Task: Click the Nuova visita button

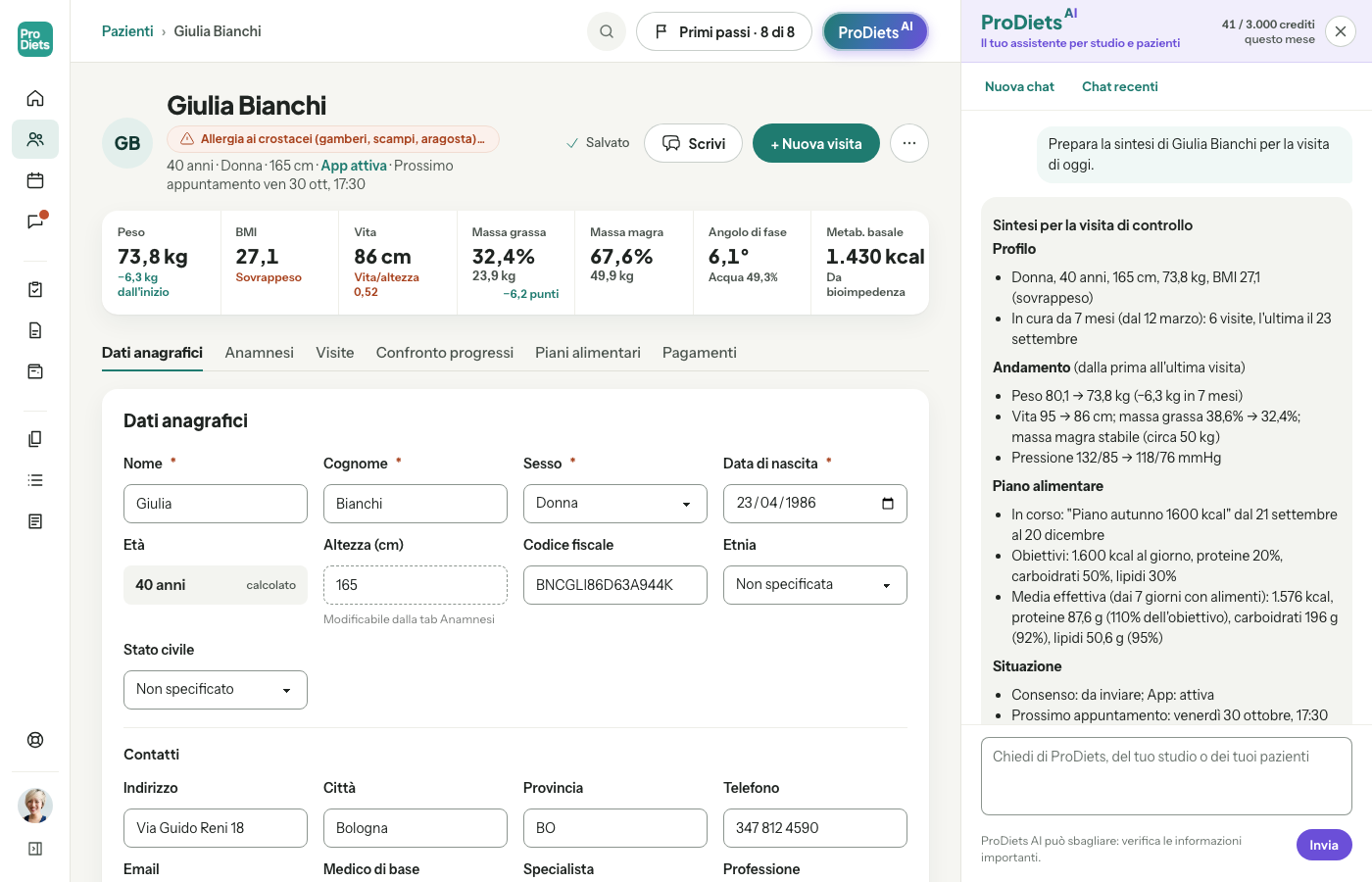Action: click(x=816, y=143)
